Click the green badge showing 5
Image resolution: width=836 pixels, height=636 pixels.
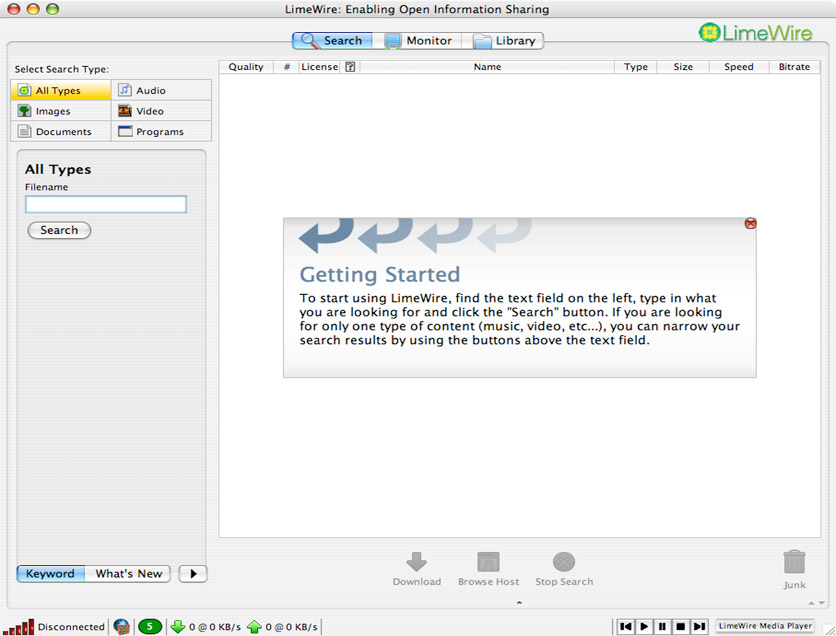[150, 626]
